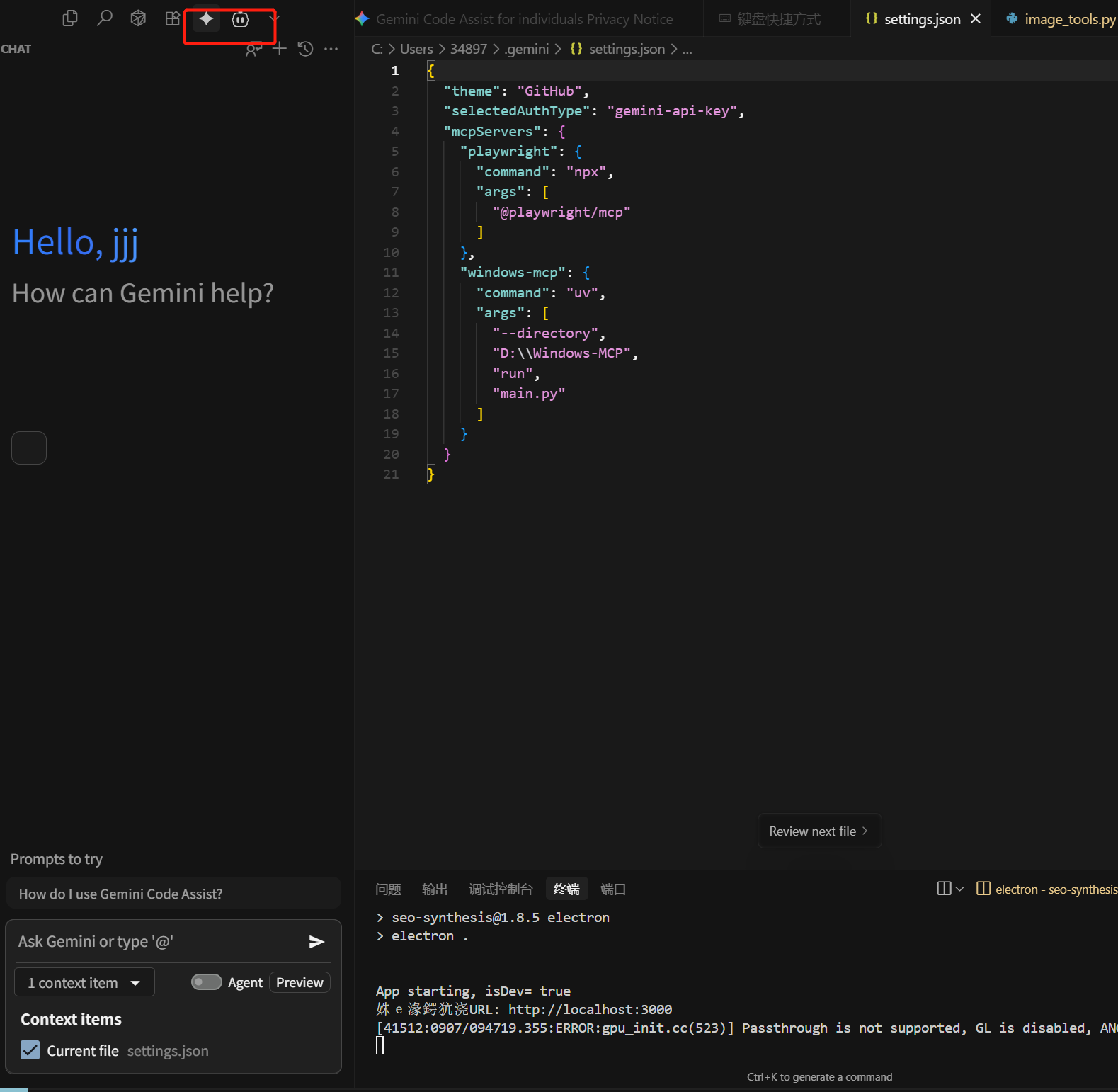
Task: Send the message with arrow icon
Action: click(316, 942)
